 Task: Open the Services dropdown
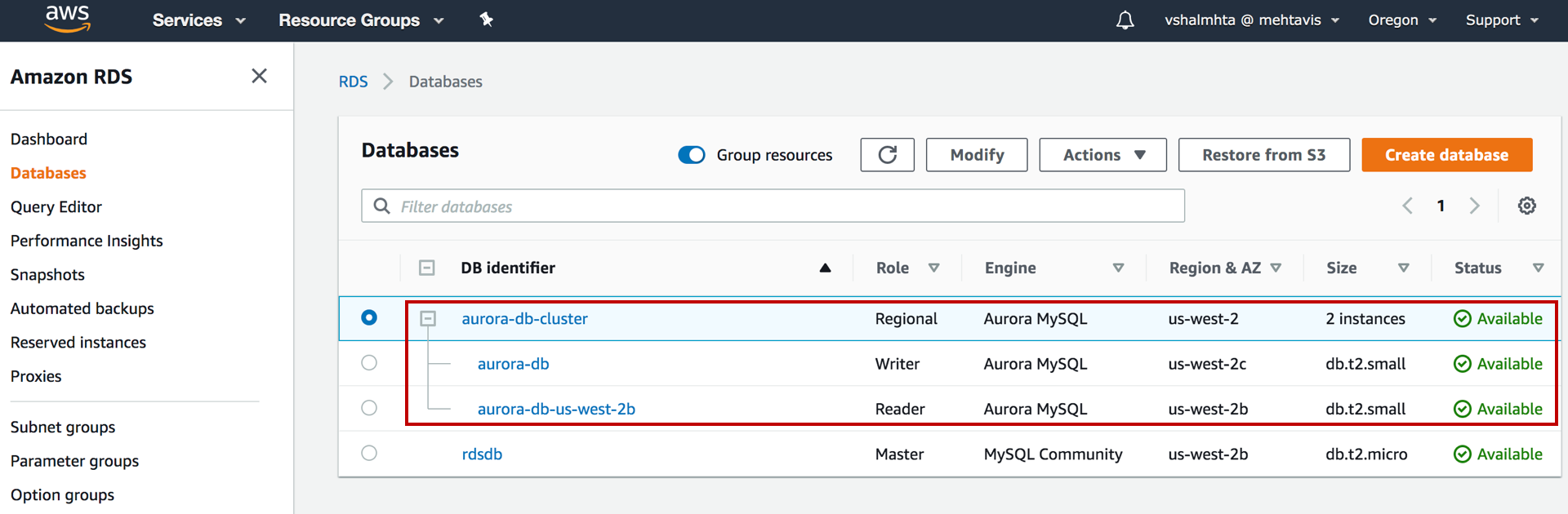pyautogui.click(x=198, y=20)
